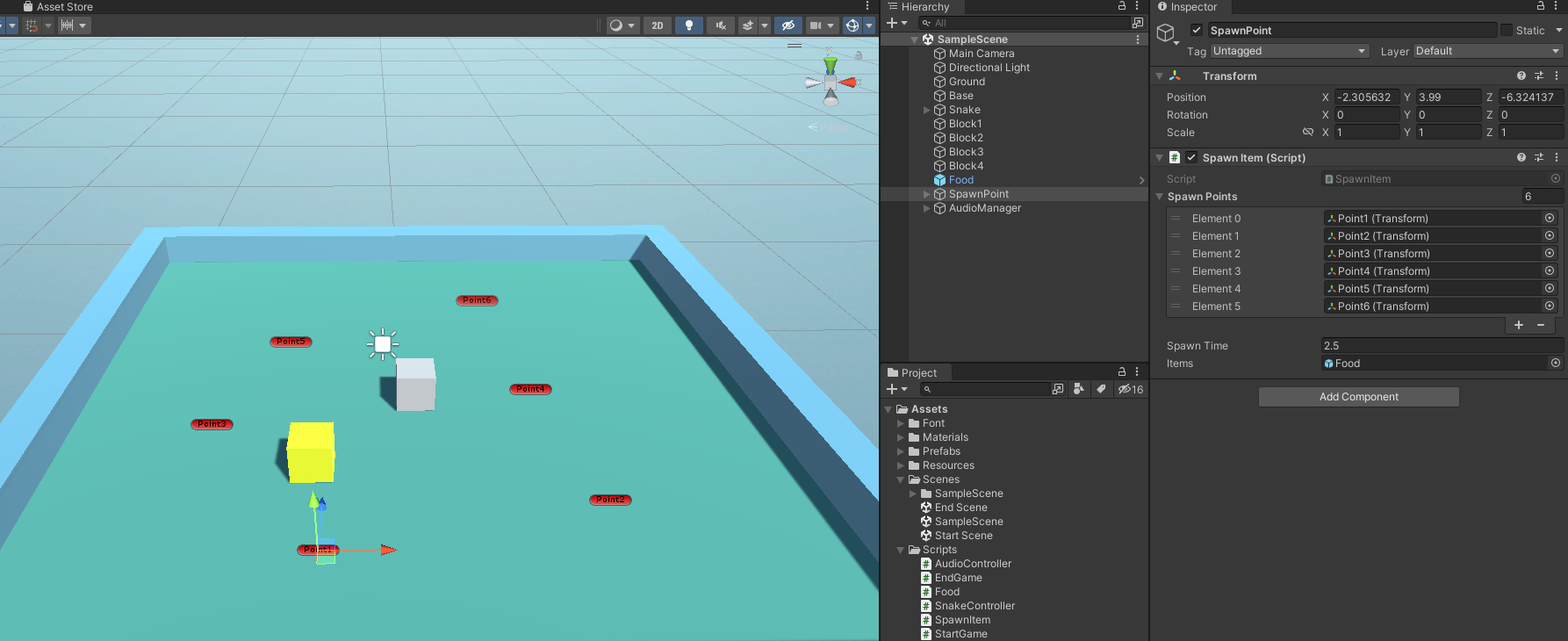Open the Tag dropdown (Untagged)
Screen dimensions: 1568x641
click(x=1290, y=51)
